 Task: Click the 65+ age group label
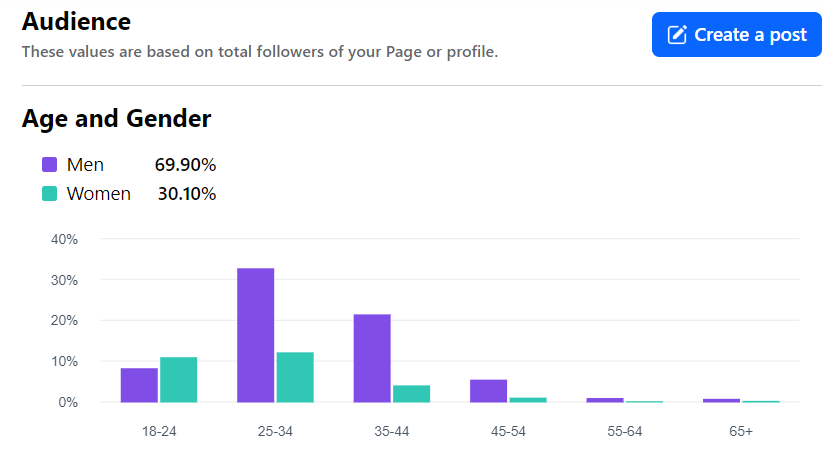point(741,431)
